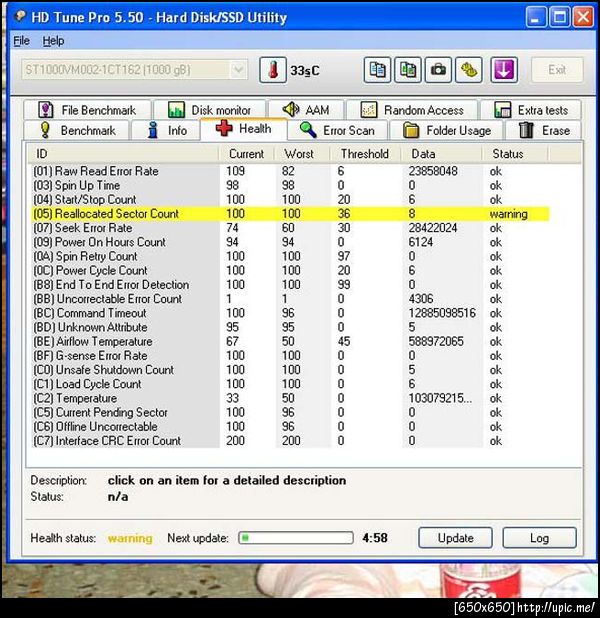Click the AAM speaker icon
Viewport: 600px width, 618px height.
point(291,109)
